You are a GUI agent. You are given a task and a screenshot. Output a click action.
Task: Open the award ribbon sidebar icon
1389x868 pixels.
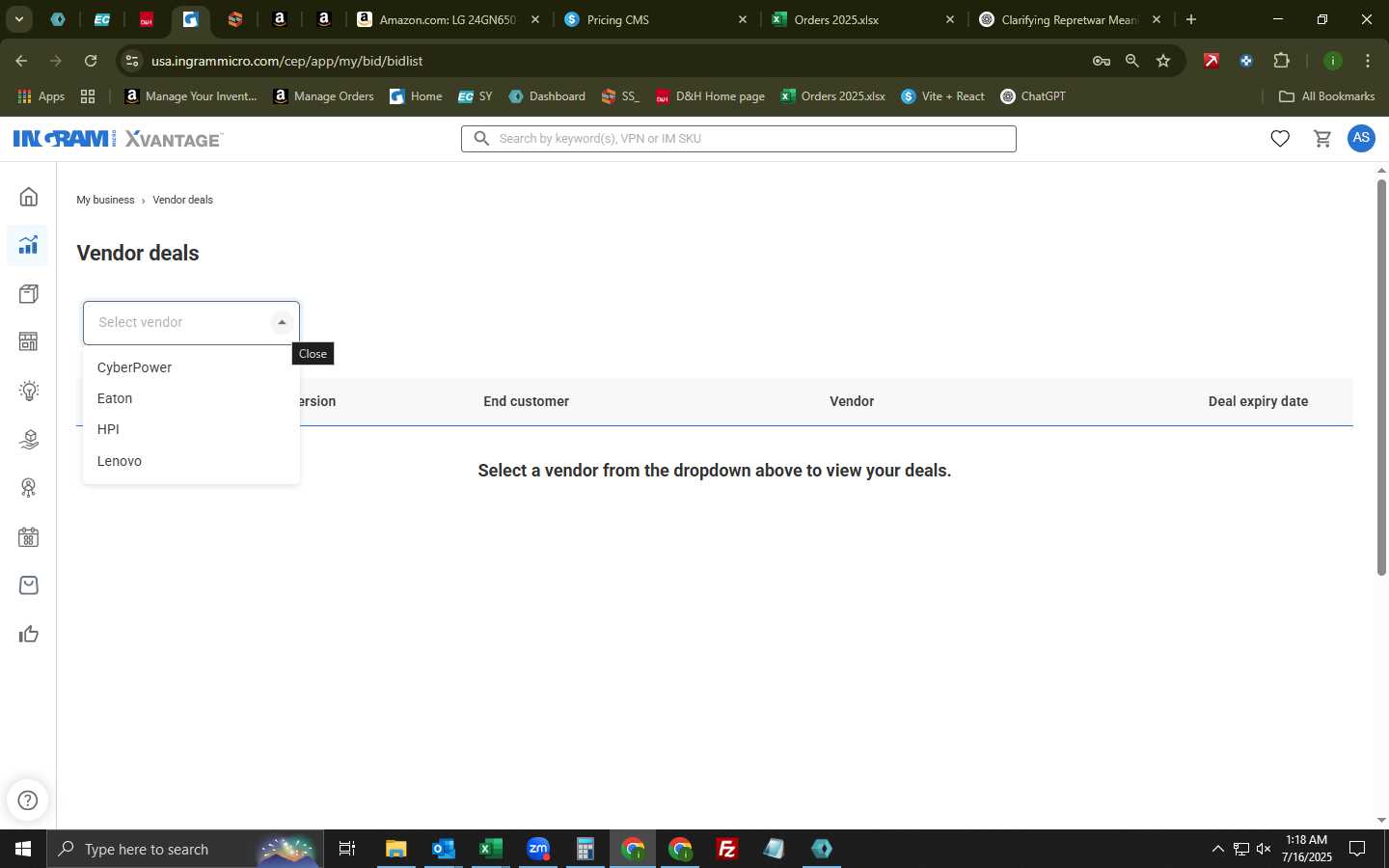coord(29,488)
